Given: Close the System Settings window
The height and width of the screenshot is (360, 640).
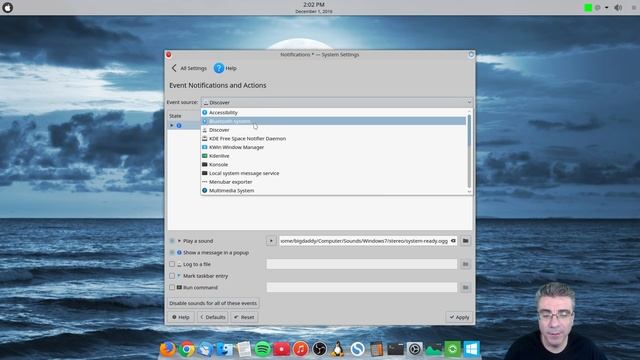Looking at the screenshot, I should (x=169, y=55).
